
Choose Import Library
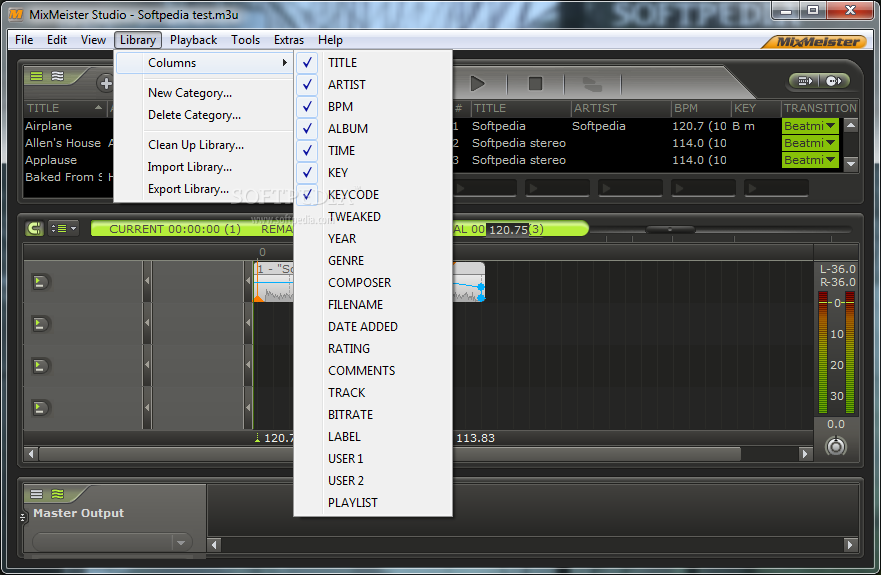[x=204, y=167]
